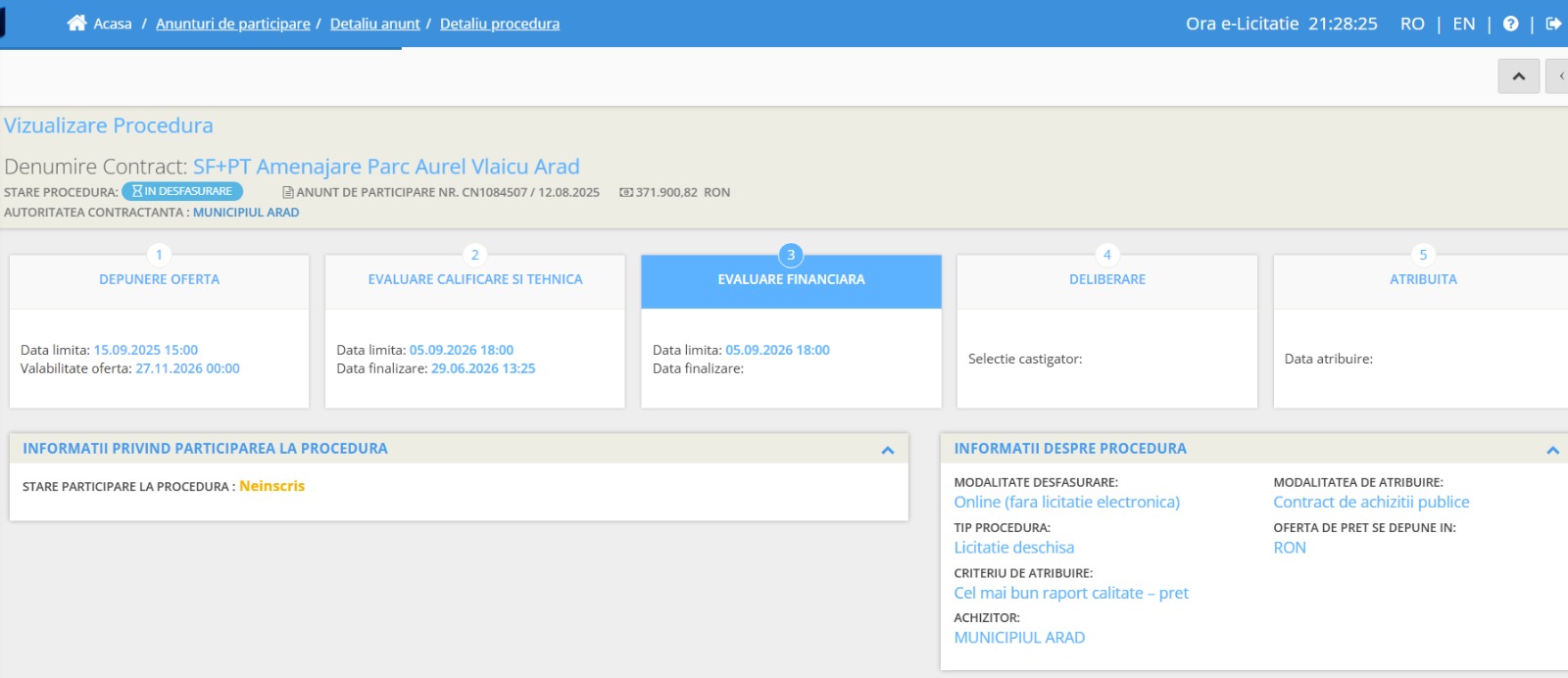This screenshot has height=678, width=1568.
Task: Go to Acasa breadcrumb
Action: 112,24
